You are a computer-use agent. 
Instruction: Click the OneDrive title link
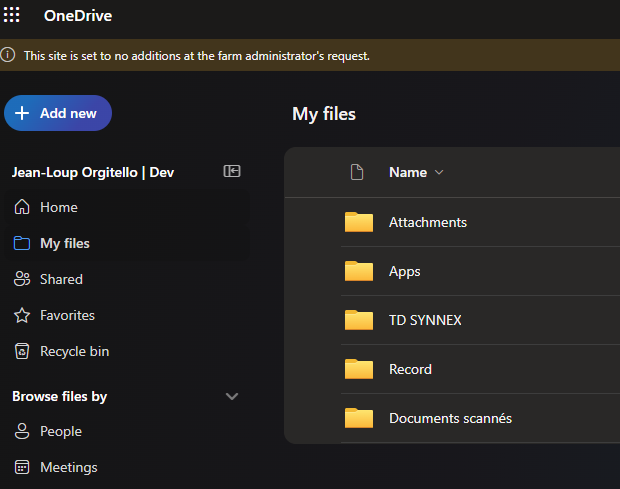[x=78, y=16]
